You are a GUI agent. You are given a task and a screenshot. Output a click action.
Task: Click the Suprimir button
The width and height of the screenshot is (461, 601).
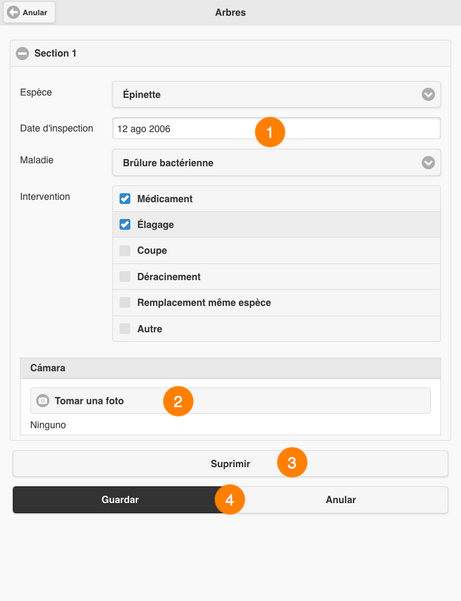tap(230, 464)
